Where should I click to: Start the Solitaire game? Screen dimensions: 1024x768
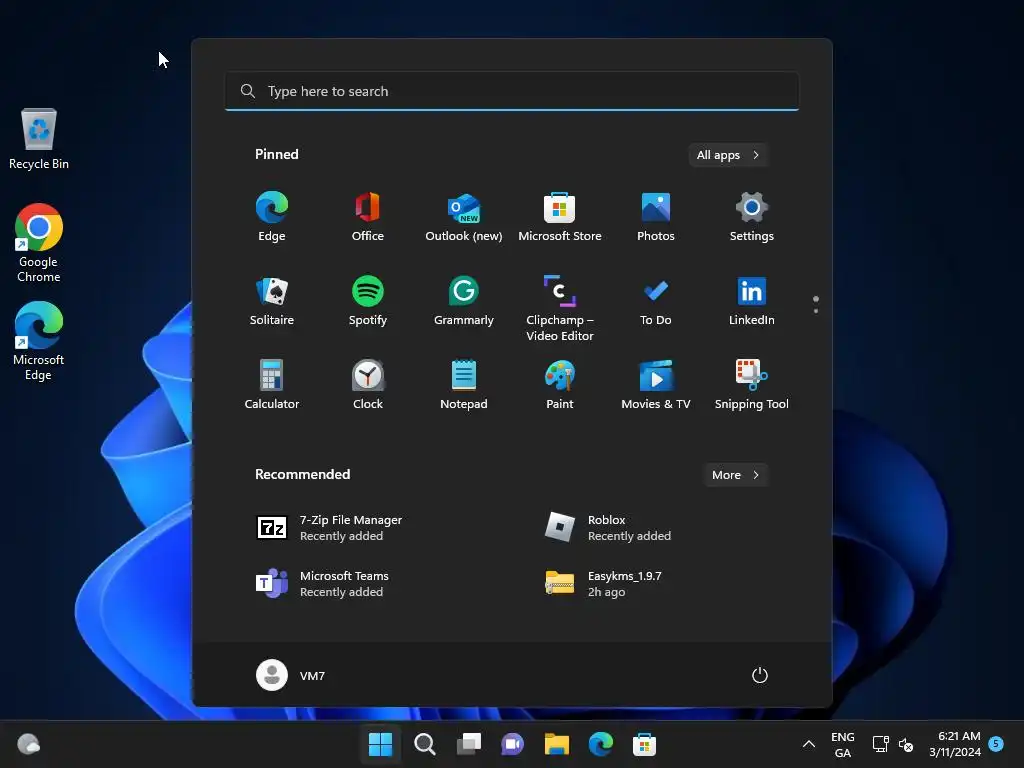[272, 300]
